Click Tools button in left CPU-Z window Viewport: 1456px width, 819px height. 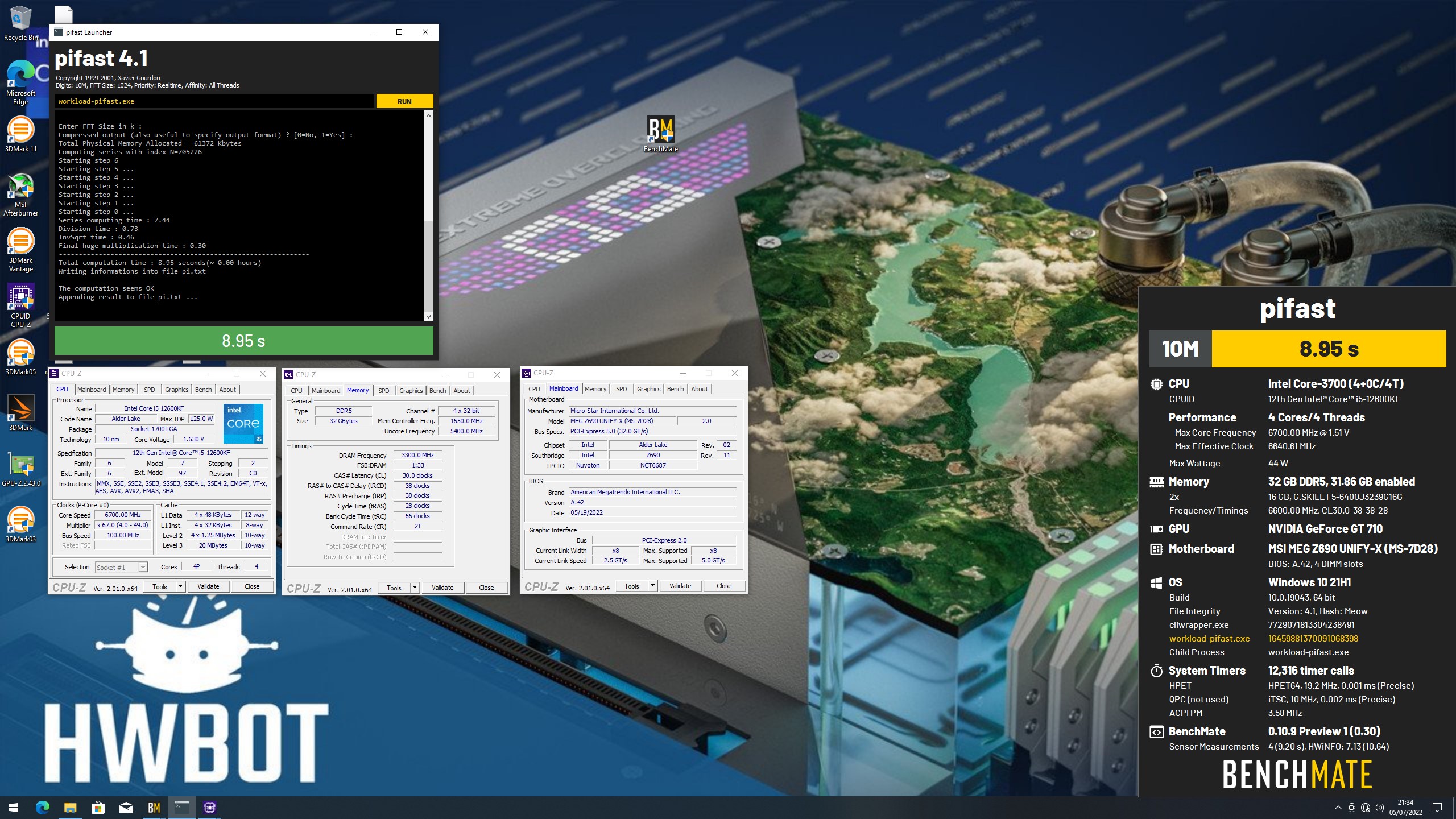coord(160,586)
